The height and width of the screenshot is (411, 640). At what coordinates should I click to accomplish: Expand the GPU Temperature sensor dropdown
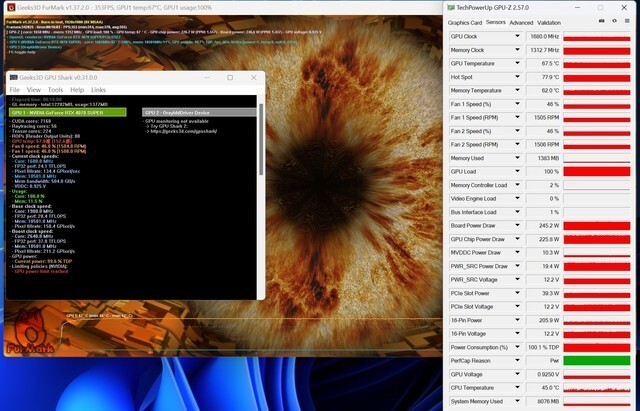(x=517, y=63)
